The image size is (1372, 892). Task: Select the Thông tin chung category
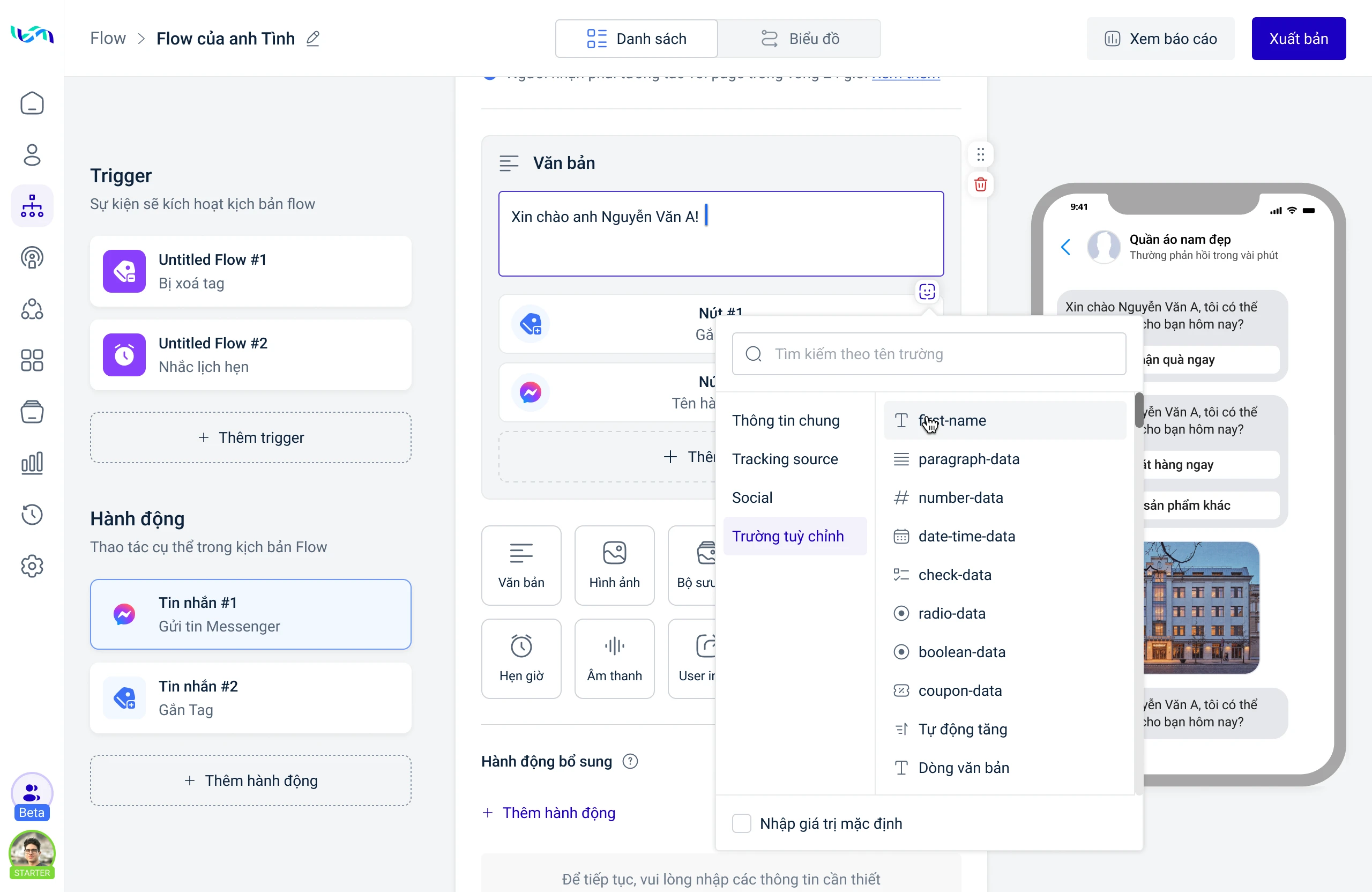(x=785, y=420)
